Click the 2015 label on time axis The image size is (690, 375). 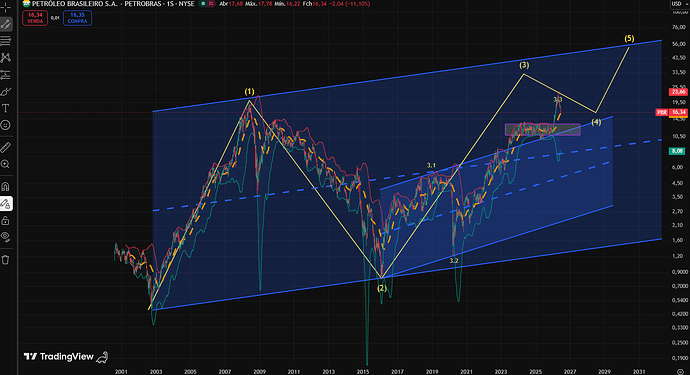coord(363,371)
